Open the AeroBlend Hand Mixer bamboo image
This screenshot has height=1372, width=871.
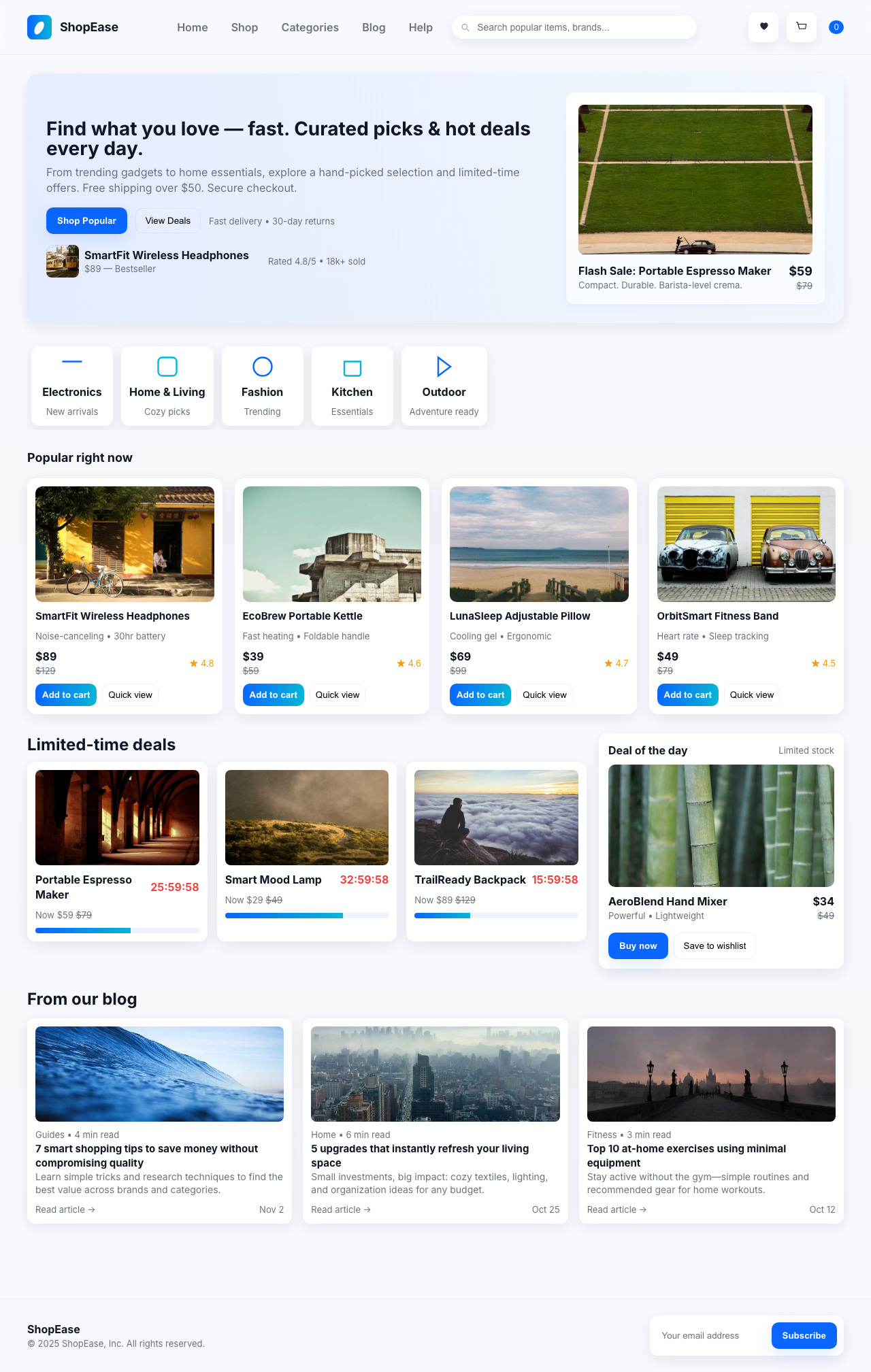(721, 826)
